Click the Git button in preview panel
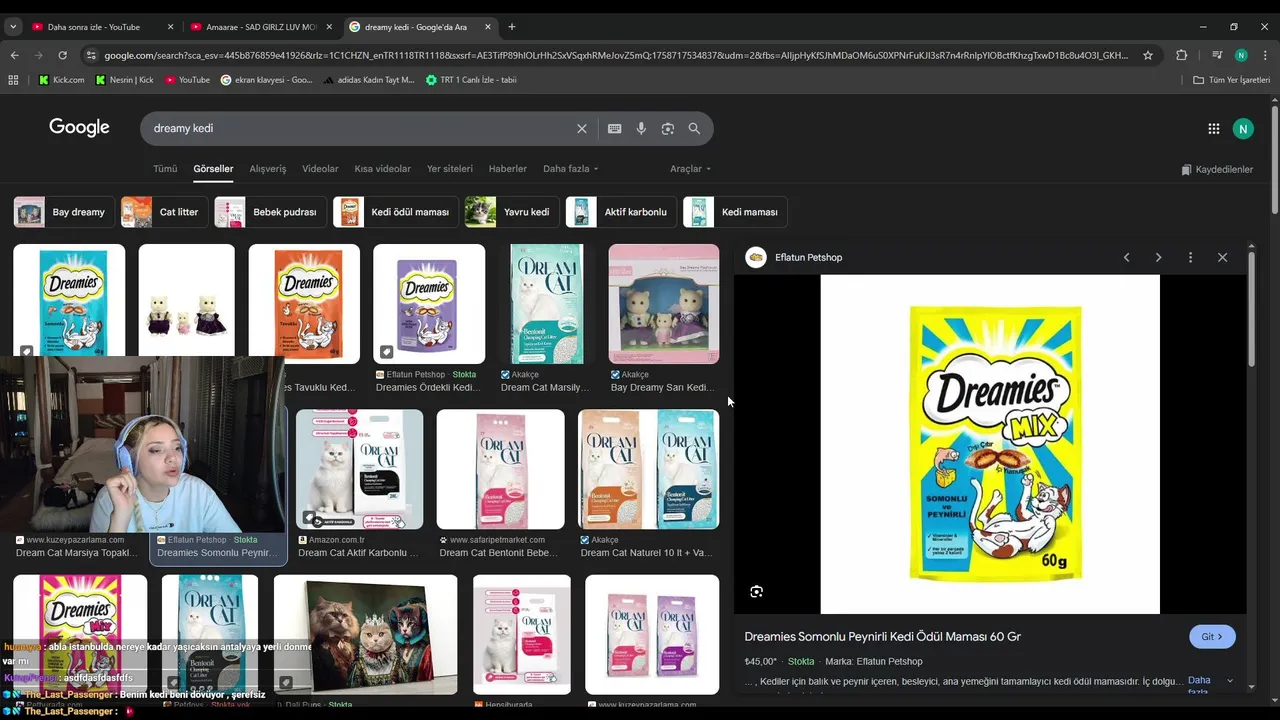1280x720 pixels. (x=1212, y=637)
